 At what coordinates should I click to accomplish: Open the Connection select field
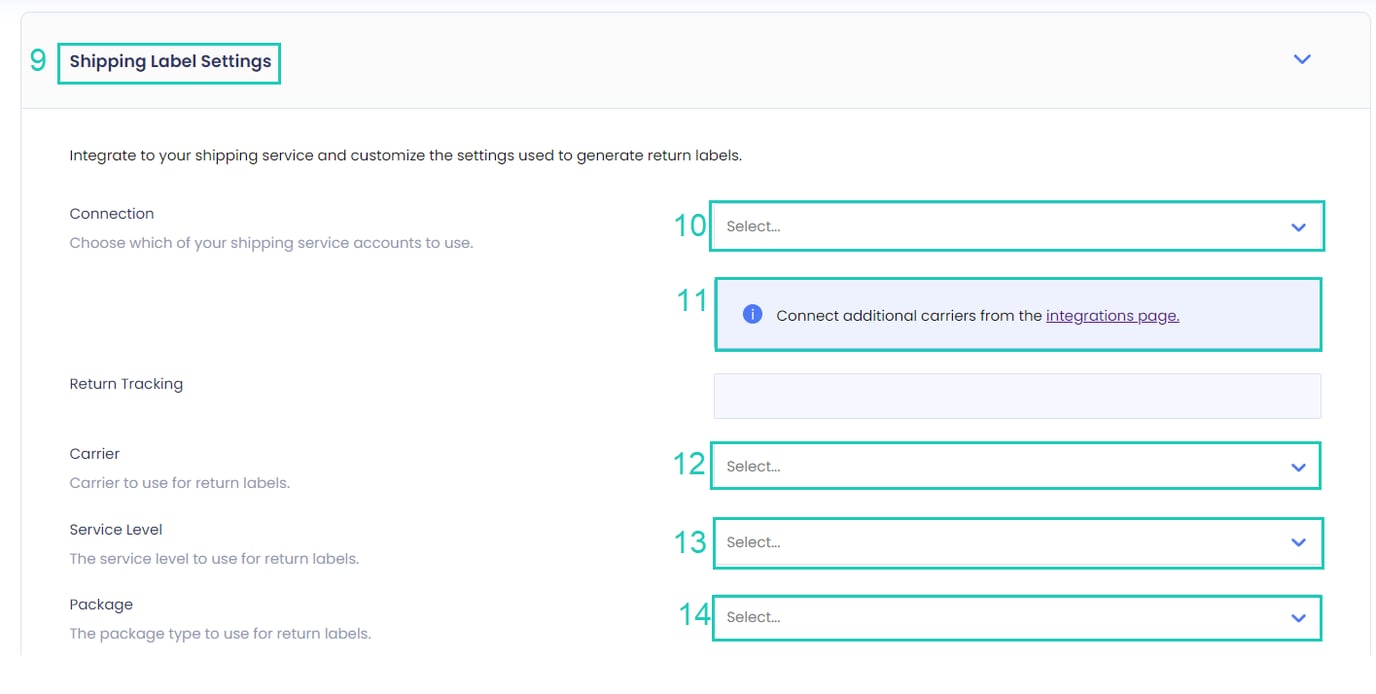(1000, 227)
